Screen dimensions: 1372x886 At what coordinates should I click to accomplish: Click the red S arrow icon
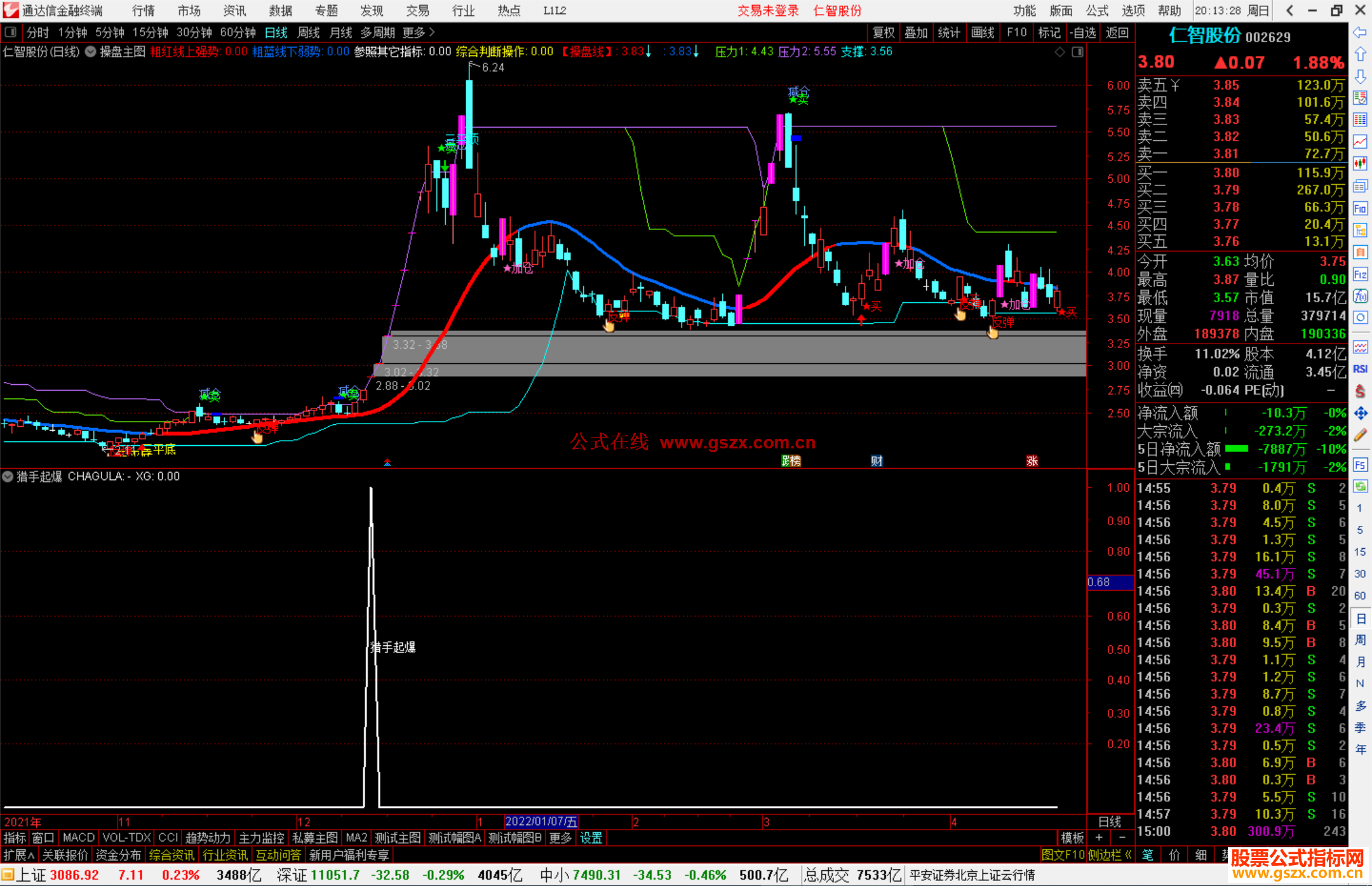pos(1360,391)
